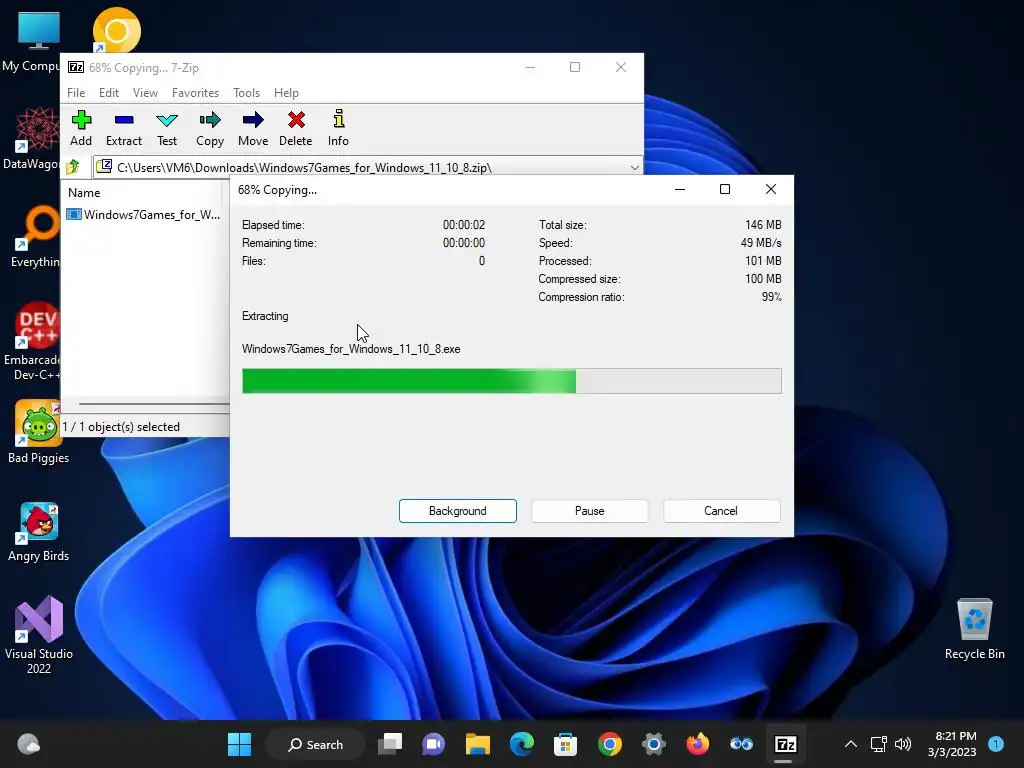This screenshot has width=1024, height=768.
Task: Click the 146 MB total size value
Action: [763, 225]
